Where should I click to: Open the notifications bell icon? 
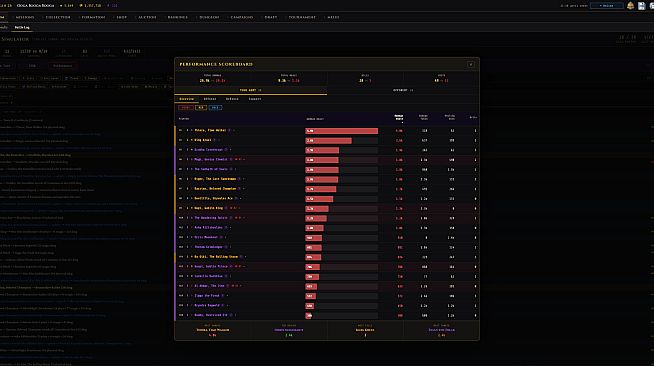[630, 5]
